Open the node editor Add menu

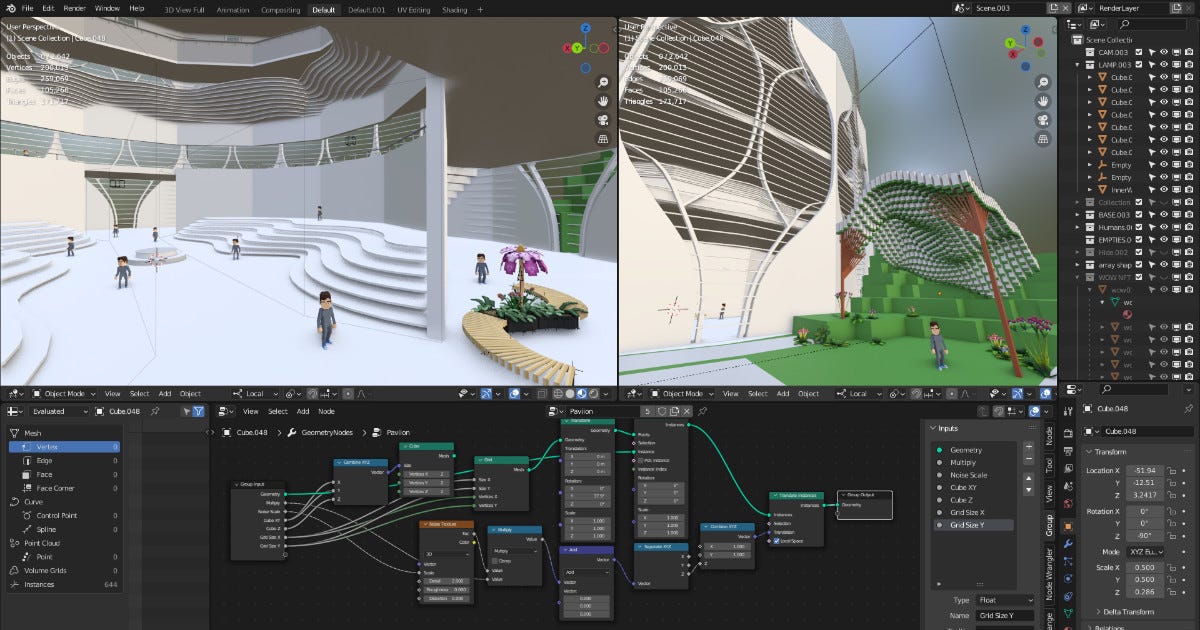[302, 411]
